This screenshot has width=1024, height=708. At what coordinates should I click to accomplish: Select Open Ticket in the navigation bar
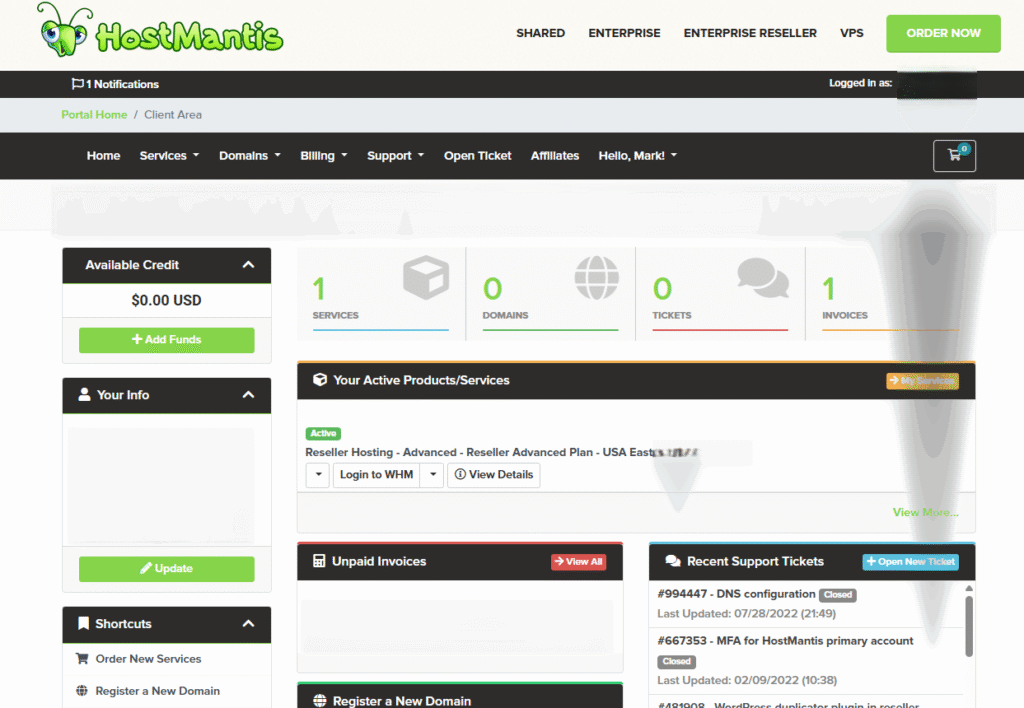coord(477,155)
